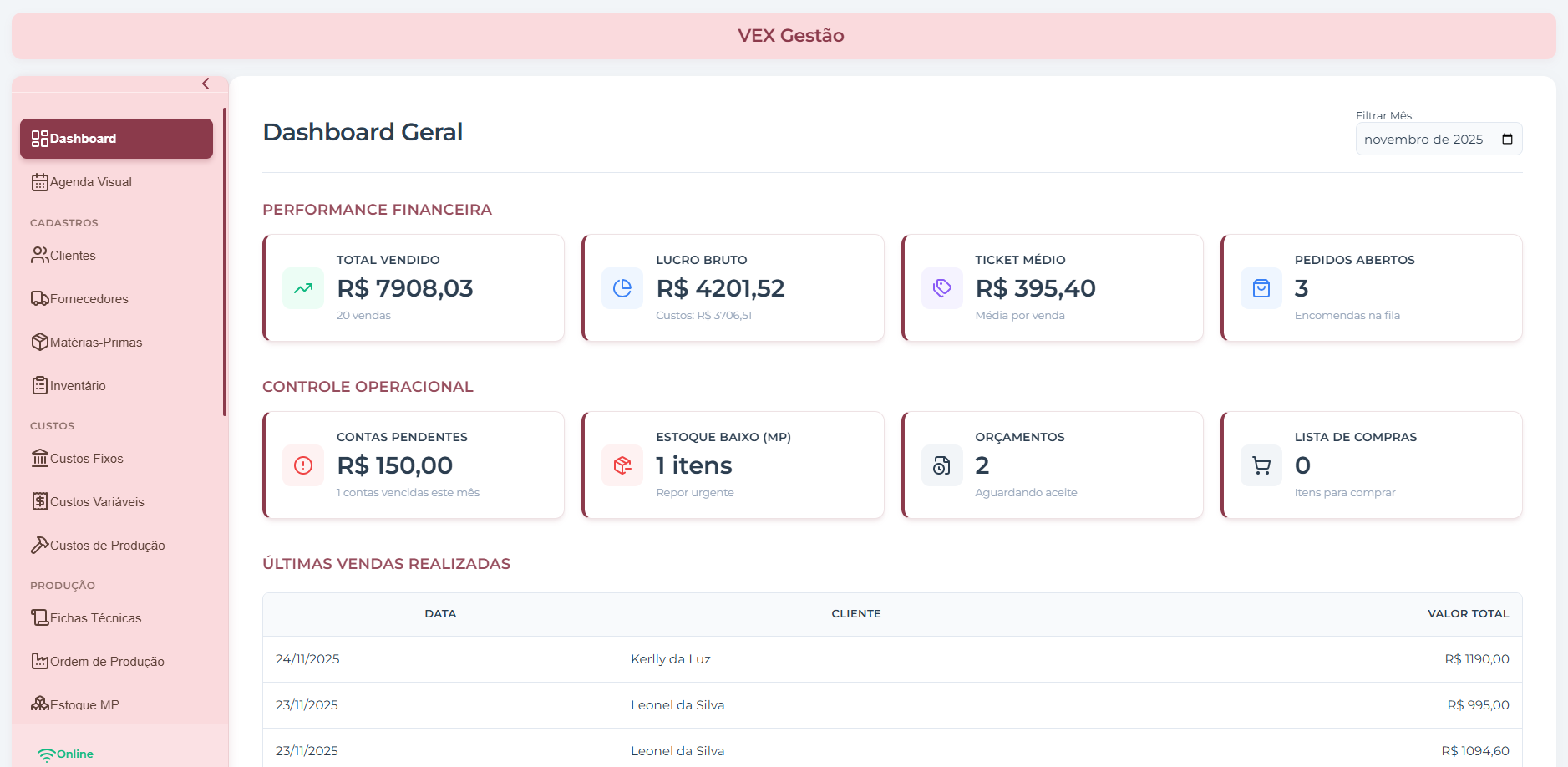Click the Custos Variáveis receipt icon

click(x=39, y=501)
